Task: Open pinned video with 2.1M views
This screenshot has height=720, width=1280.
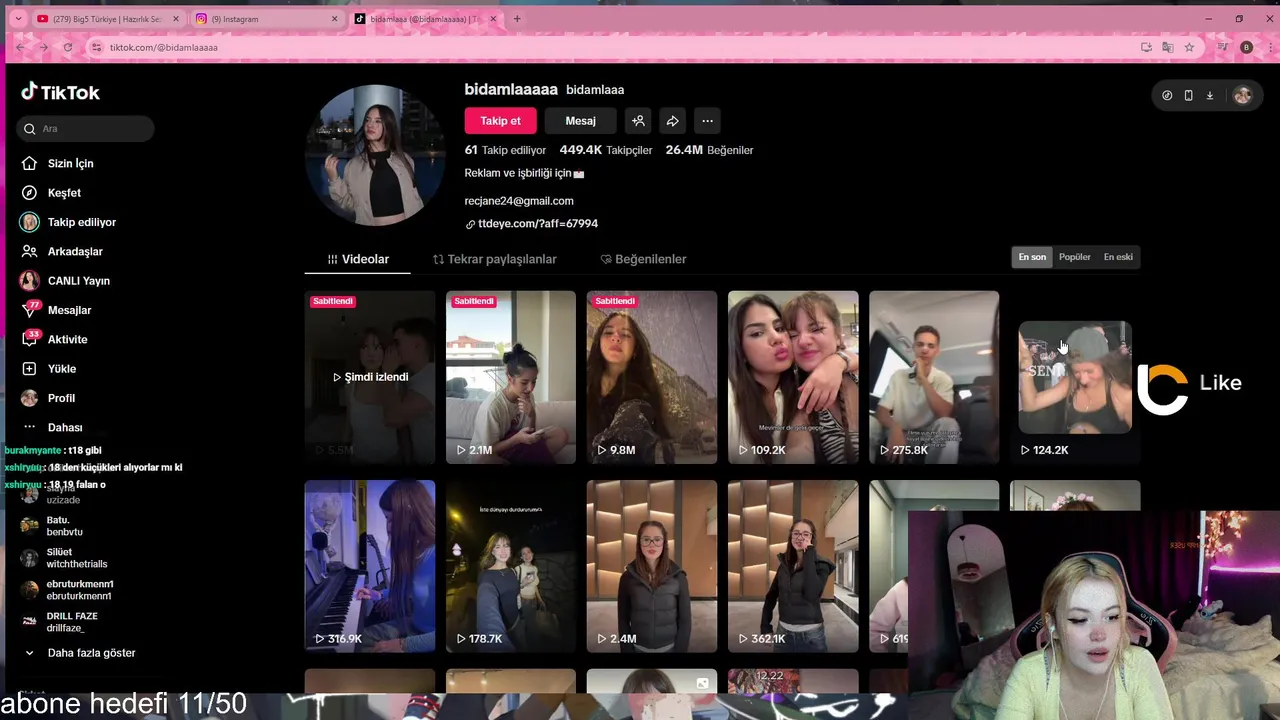Action: [x=511, y=377]
